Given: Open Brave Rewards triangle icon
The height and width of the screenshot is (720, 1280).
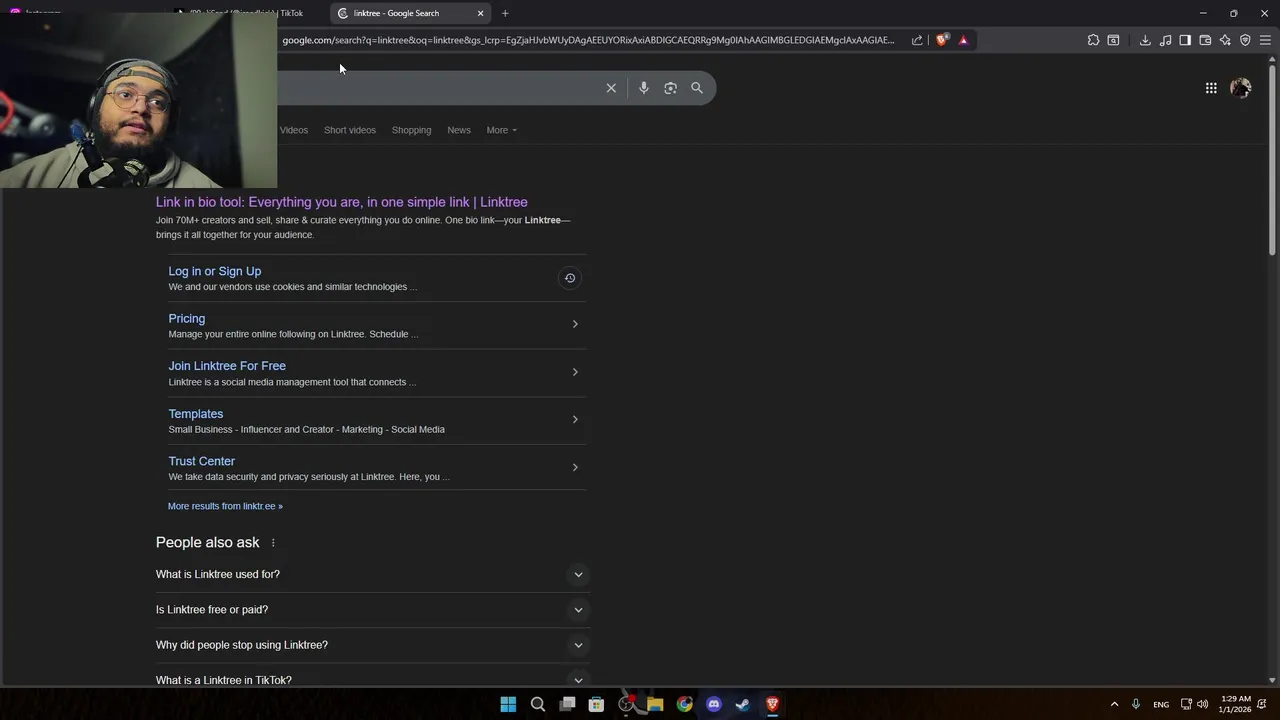Looking at the screenshot, I should 963,40.
